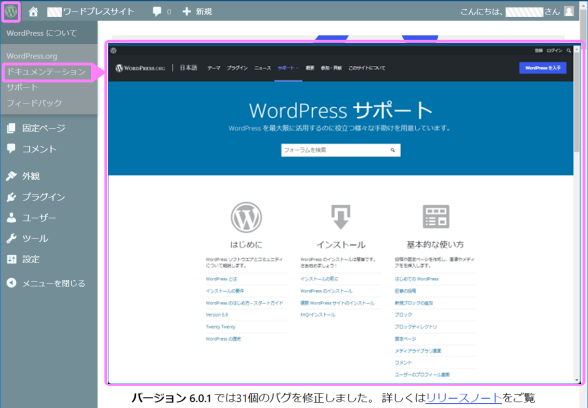Click the magnifier inside the forum search box
This screenshot has height=408, width=588.
(x=393, y=150)
